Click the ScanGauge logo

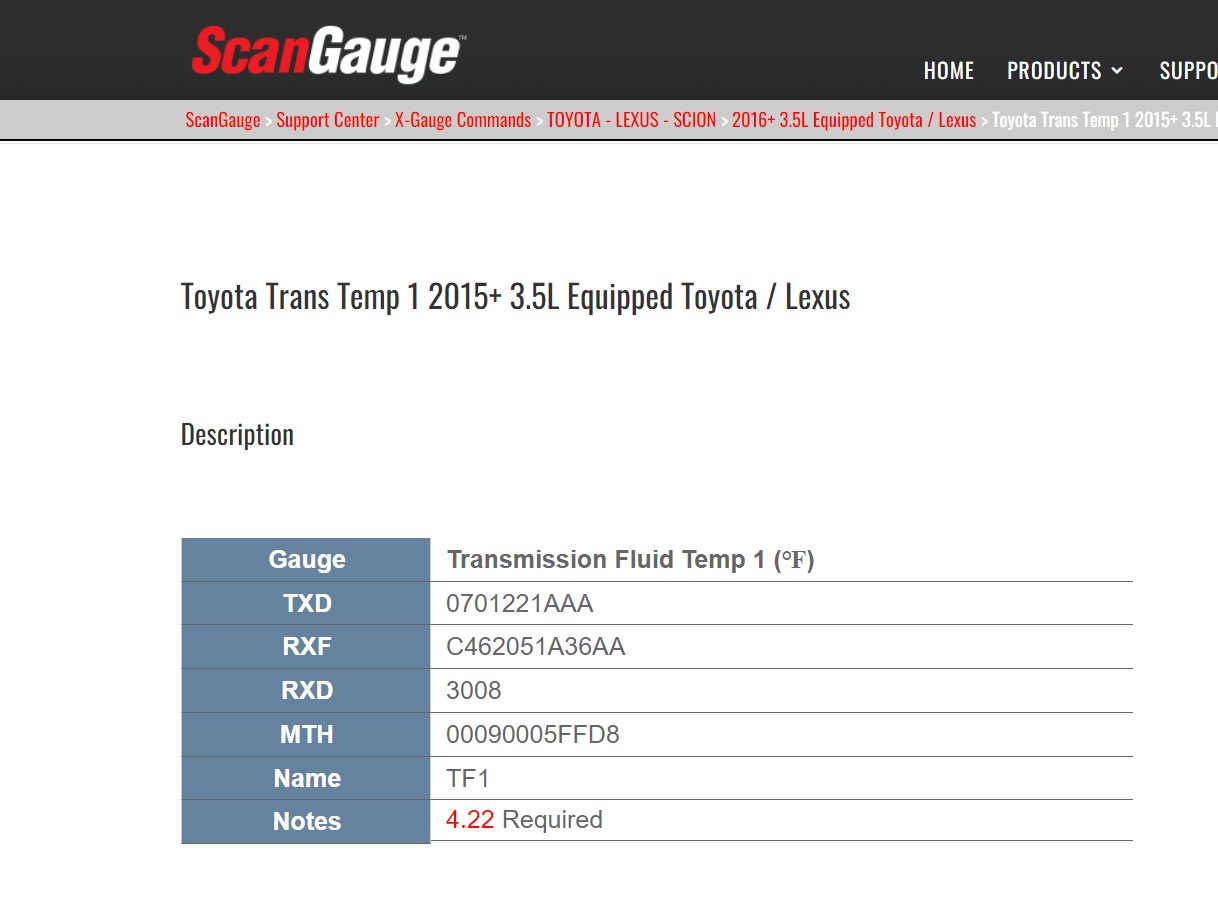tap(328, 53)
